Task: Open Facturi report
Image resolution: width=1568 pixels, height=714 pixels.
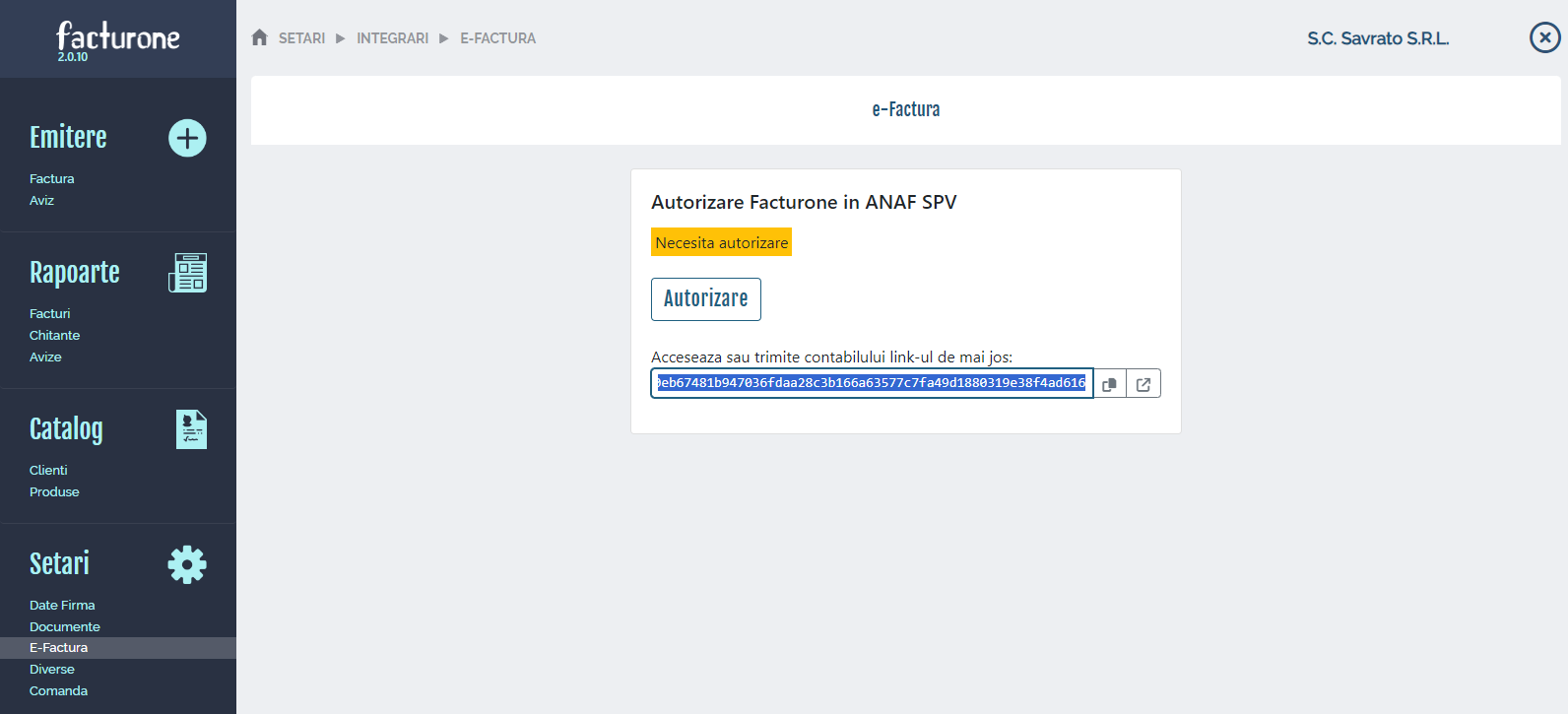Action: click(50, 314)
